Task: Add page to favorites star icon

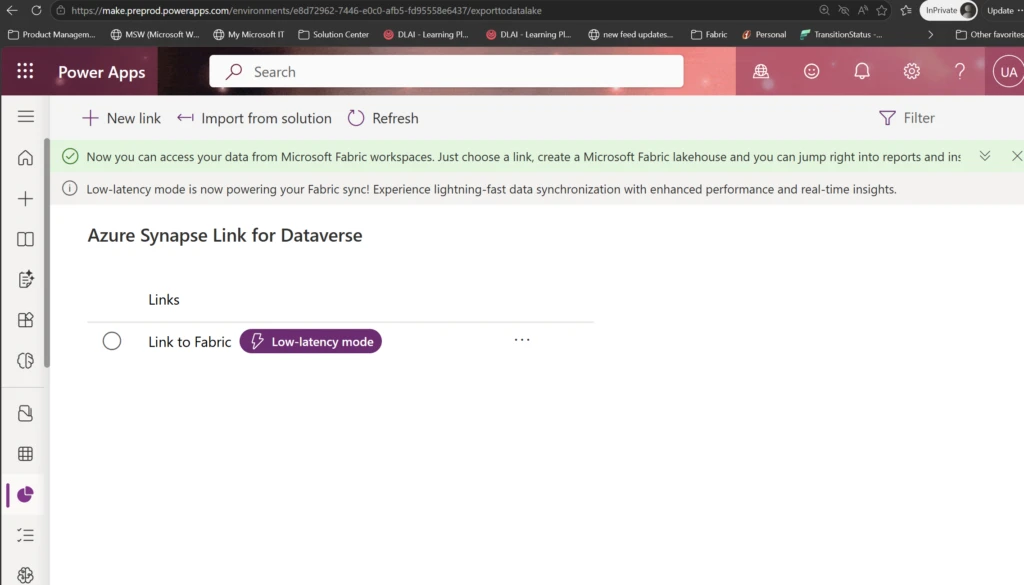Action: tap(882, 10)
